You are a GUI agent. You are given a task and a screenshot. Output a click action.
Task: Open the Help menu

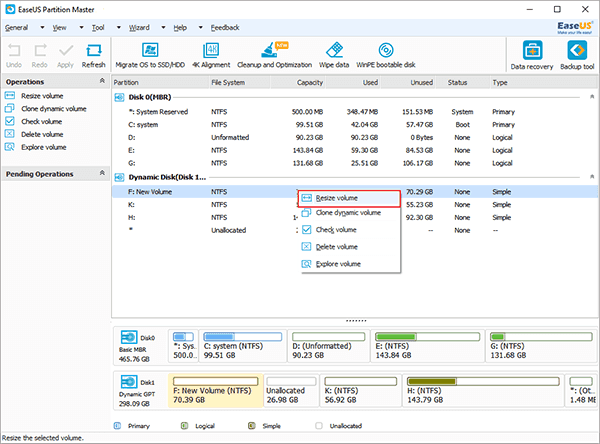(x=180, y=28)
